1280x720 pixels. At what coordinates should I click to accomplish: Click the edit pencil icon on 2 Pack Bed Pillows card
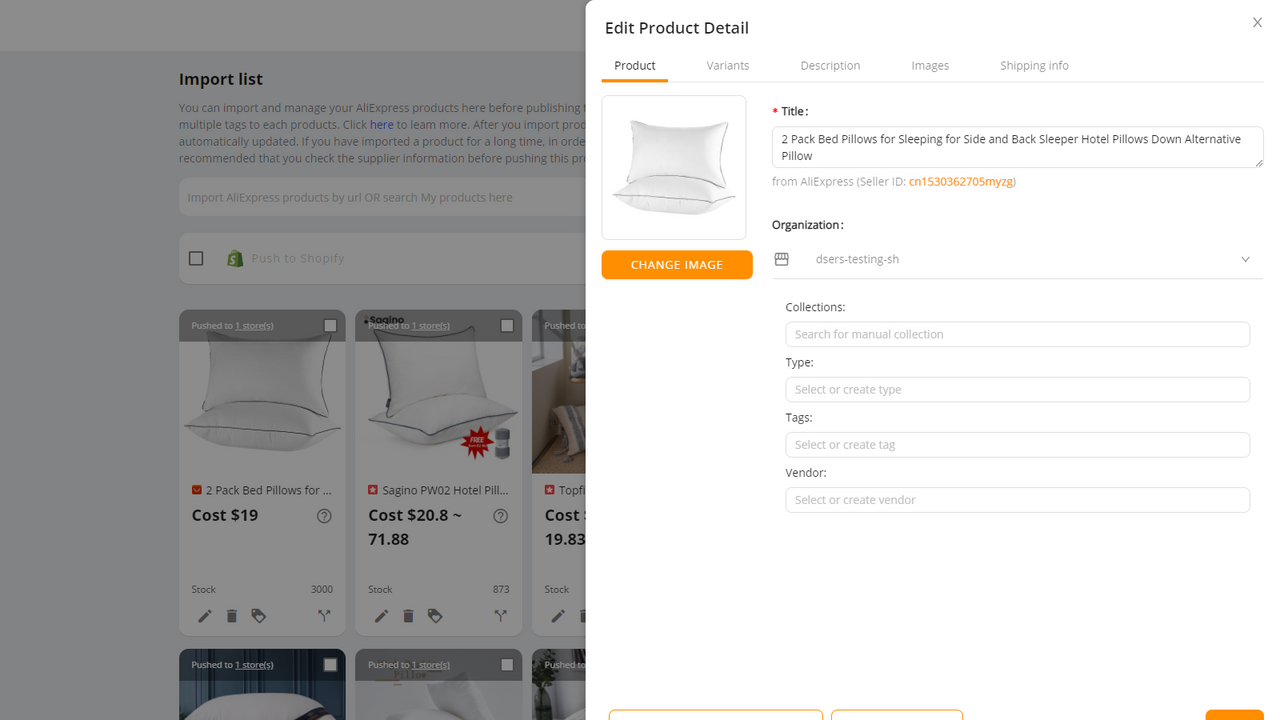pyautogui.click(x=205, y=616)
